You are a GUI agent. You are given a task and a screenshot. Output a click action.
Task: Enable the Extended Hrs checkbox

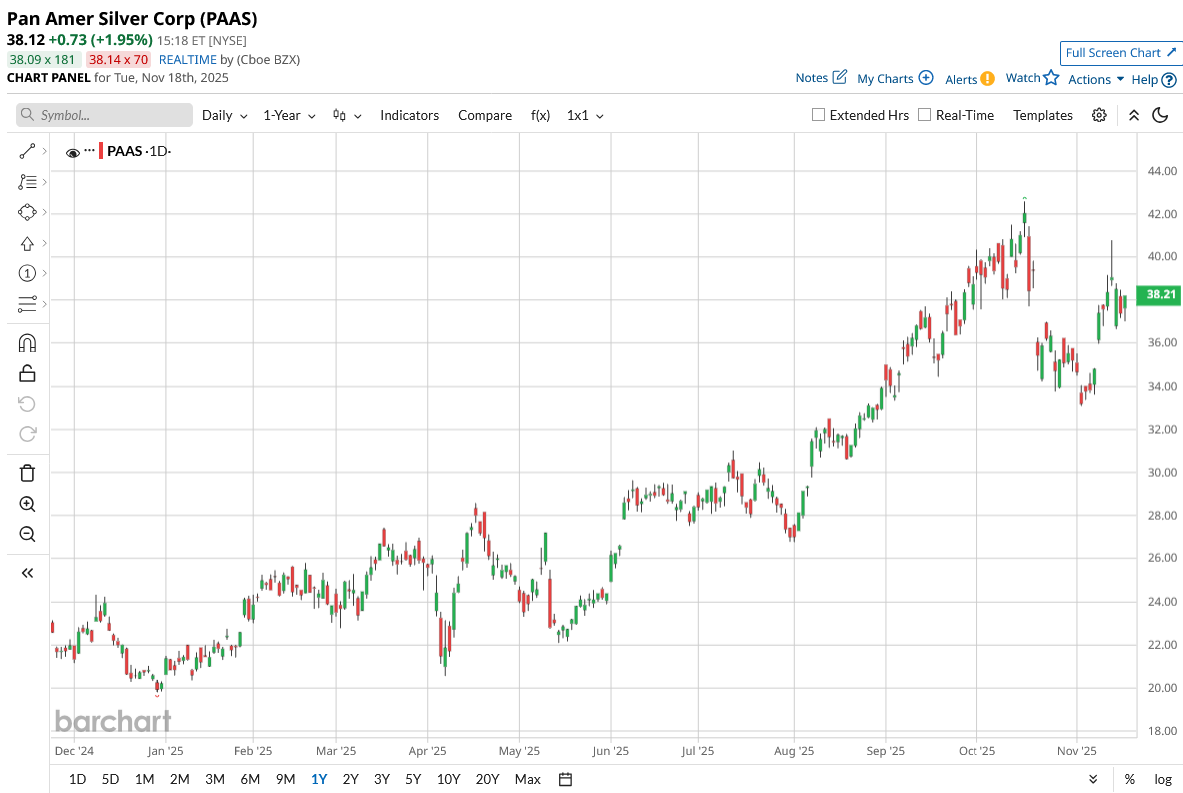[x=819, y=115]
